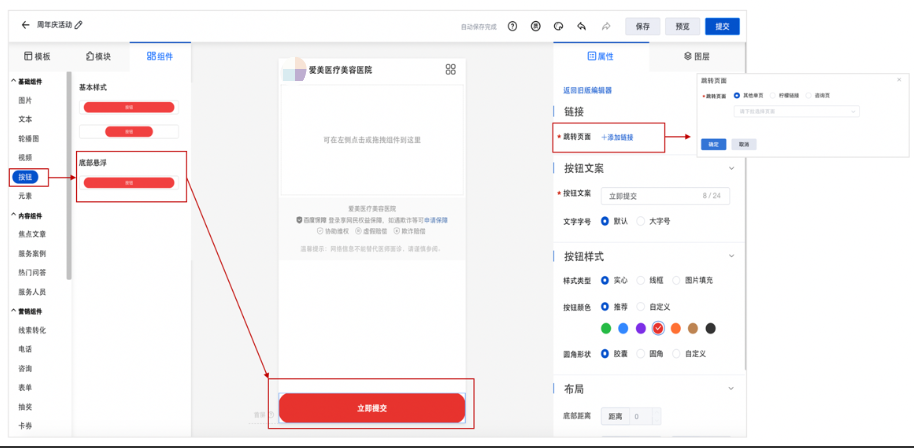Image resolution: width=914 pixels, height=448 pixels.
Task: Pick the black color swatch
Action: tap(711, 329)
